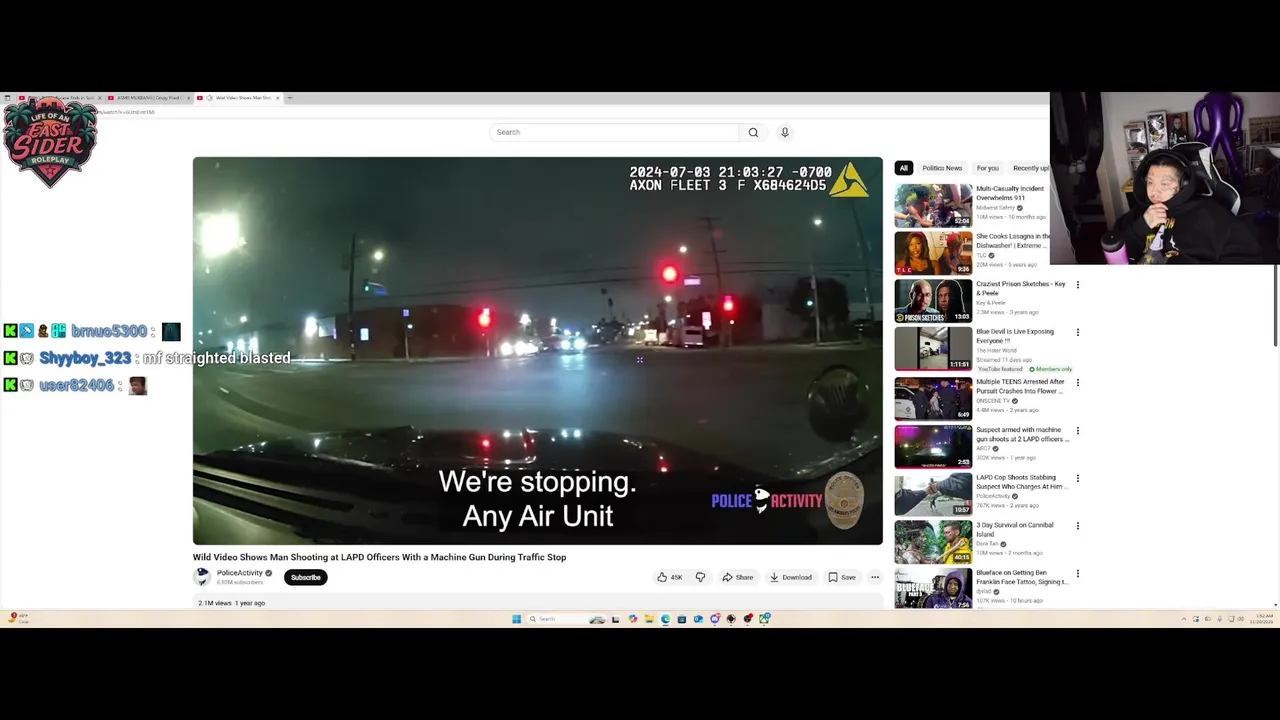Save the video to a playlist
1280x720 pixels.
tap(842, 577)
